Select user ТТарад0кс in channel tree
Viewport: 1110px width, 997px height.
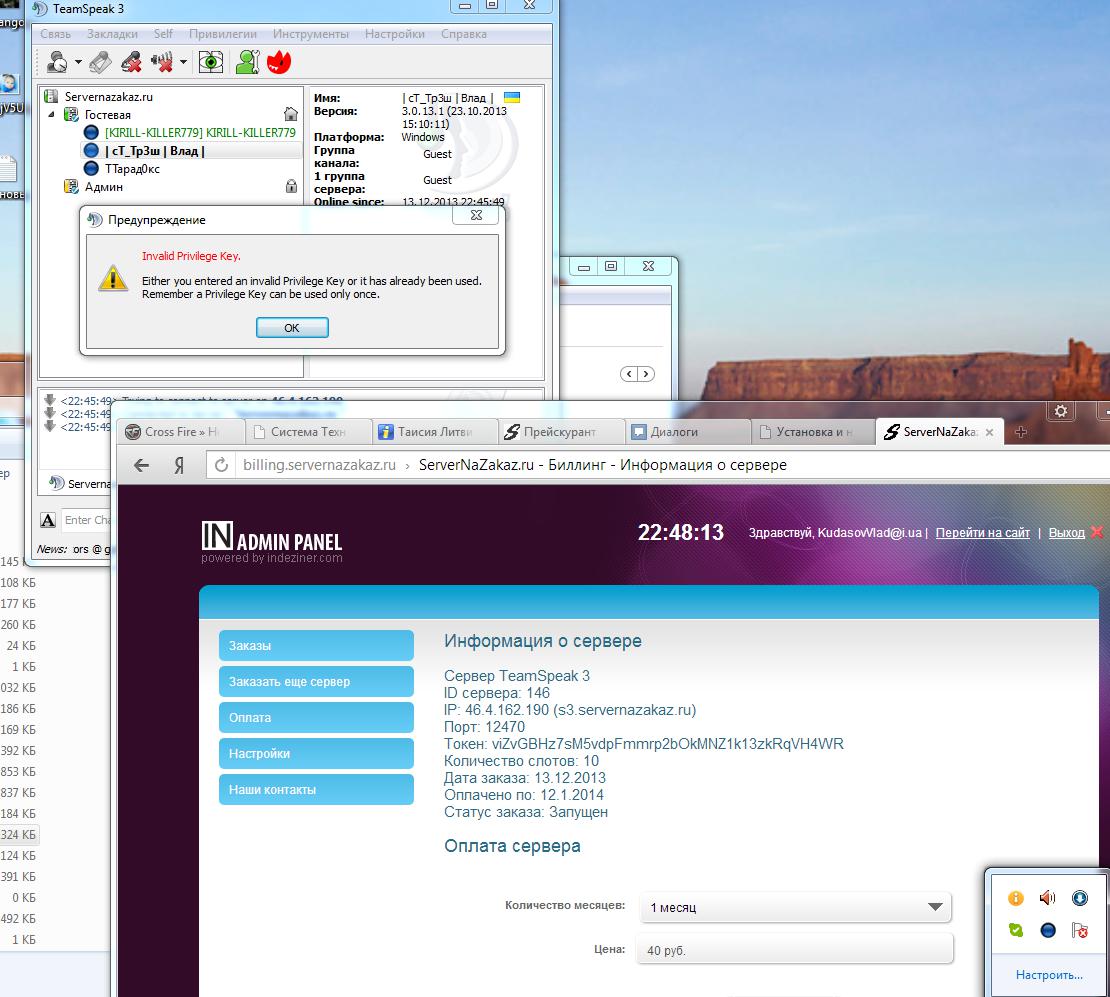(x=132, y=169)
